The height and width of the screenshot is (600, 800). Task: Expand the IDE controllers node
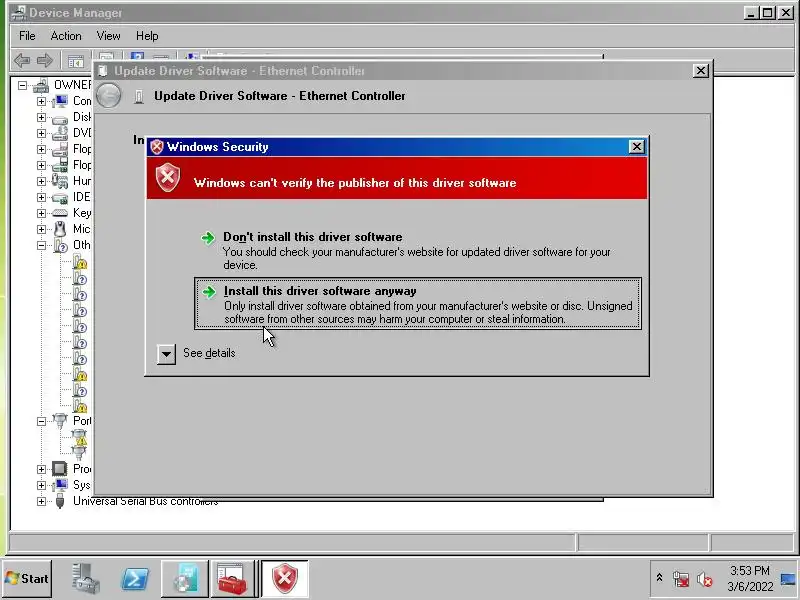(41, 197)
